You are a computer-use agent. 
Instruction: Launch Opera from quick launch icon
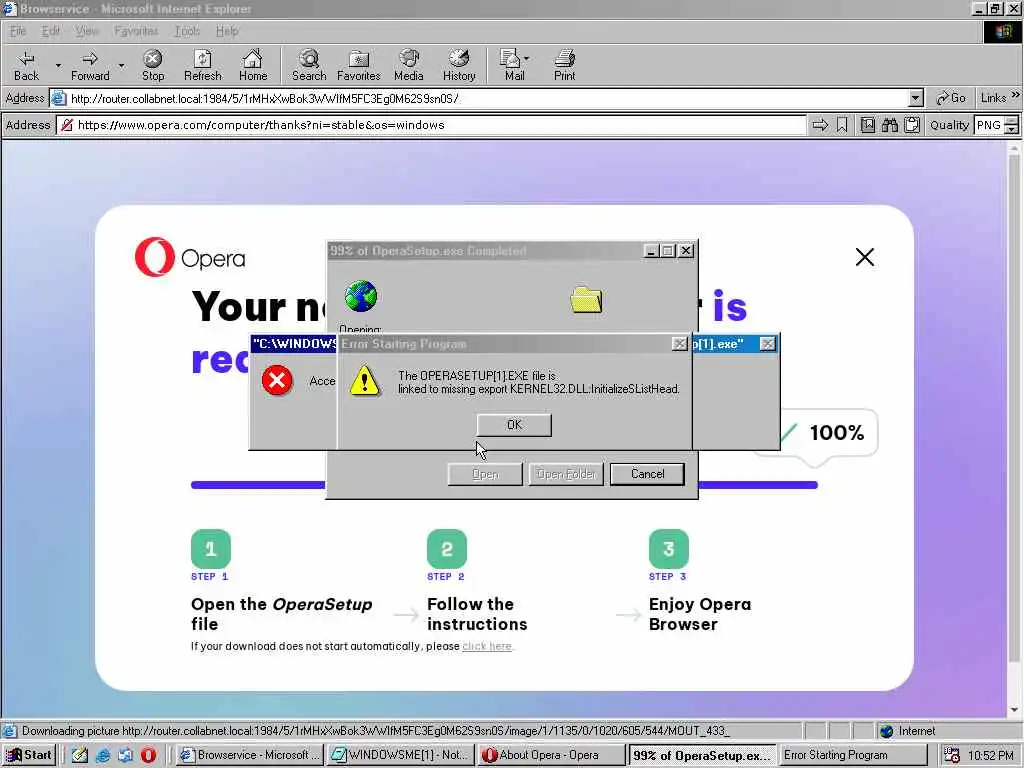tap(148, 755)
